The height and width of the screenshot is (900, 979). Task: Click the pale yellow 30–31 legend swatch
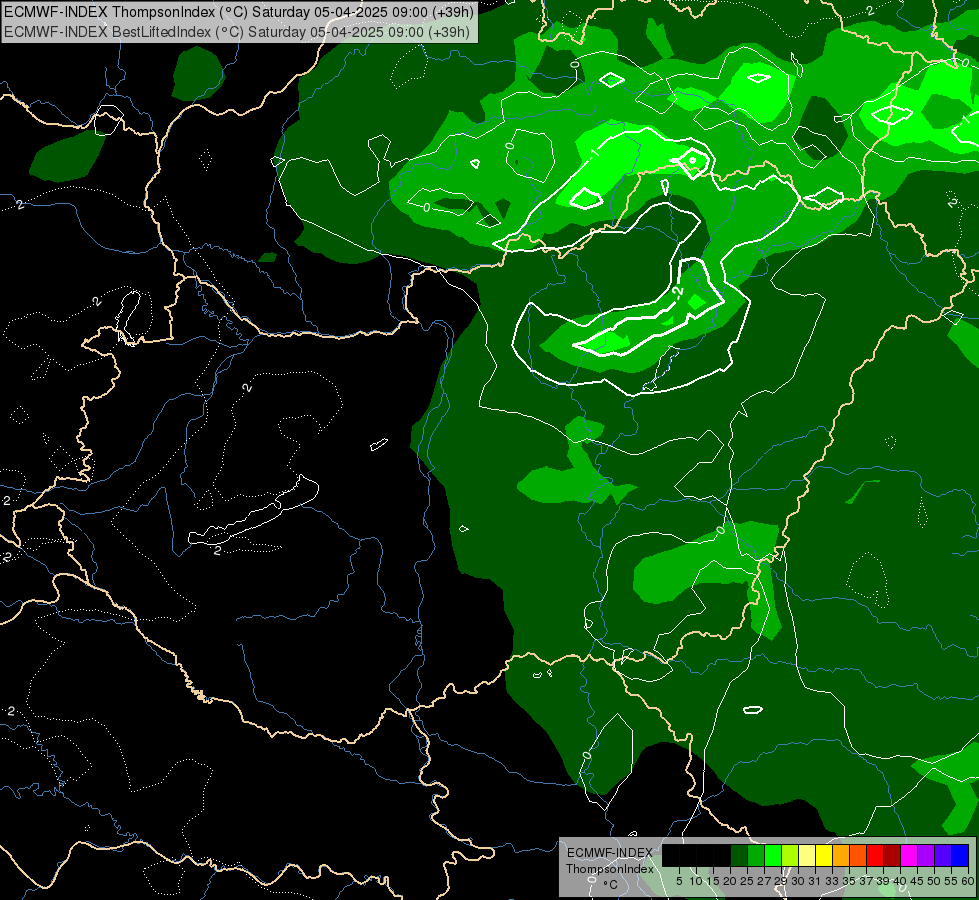tap(807, 855)
